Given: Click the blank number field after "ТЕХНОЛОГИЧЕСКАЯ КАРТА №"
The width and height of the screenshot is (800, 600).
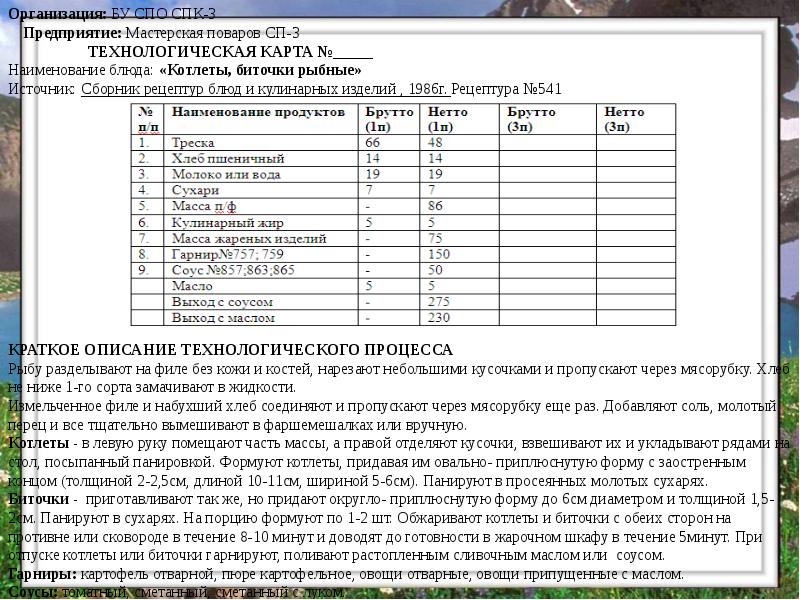Looking at the screenshot, I should [353, 52].
